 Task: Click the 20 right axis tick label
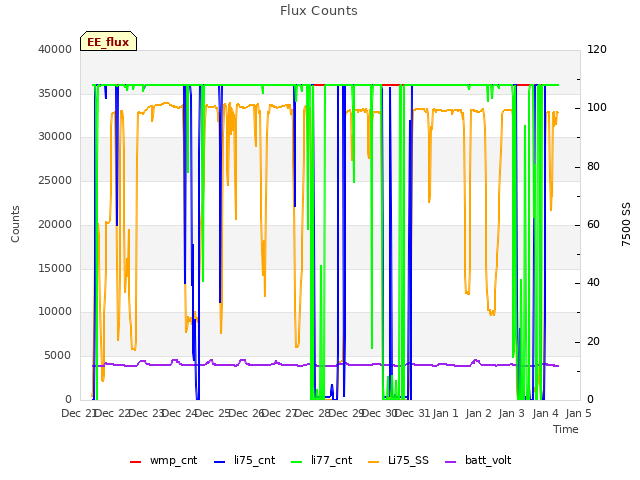(x=593, y=341)
